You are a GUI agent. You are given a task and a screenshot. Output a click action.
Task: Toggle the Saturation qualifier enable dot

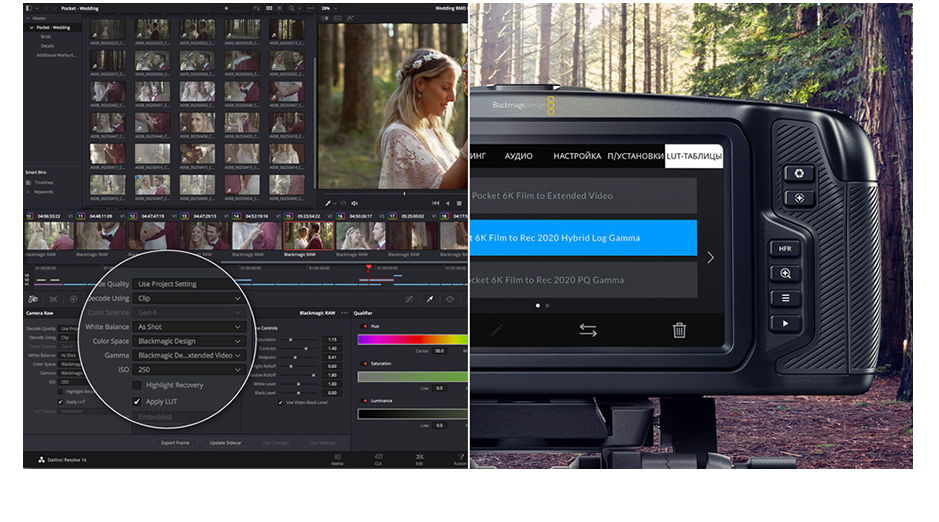click(365, 363)
